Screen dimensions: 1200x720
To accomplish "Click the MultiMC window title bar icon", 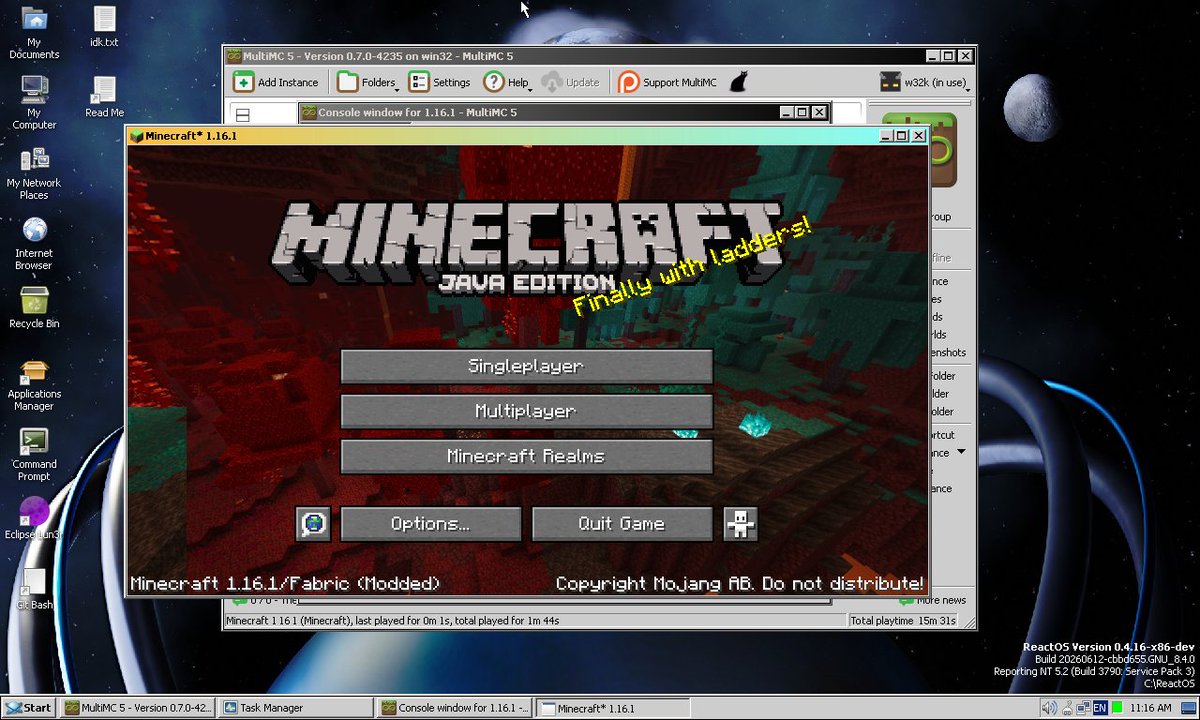I will pos(234,56).
